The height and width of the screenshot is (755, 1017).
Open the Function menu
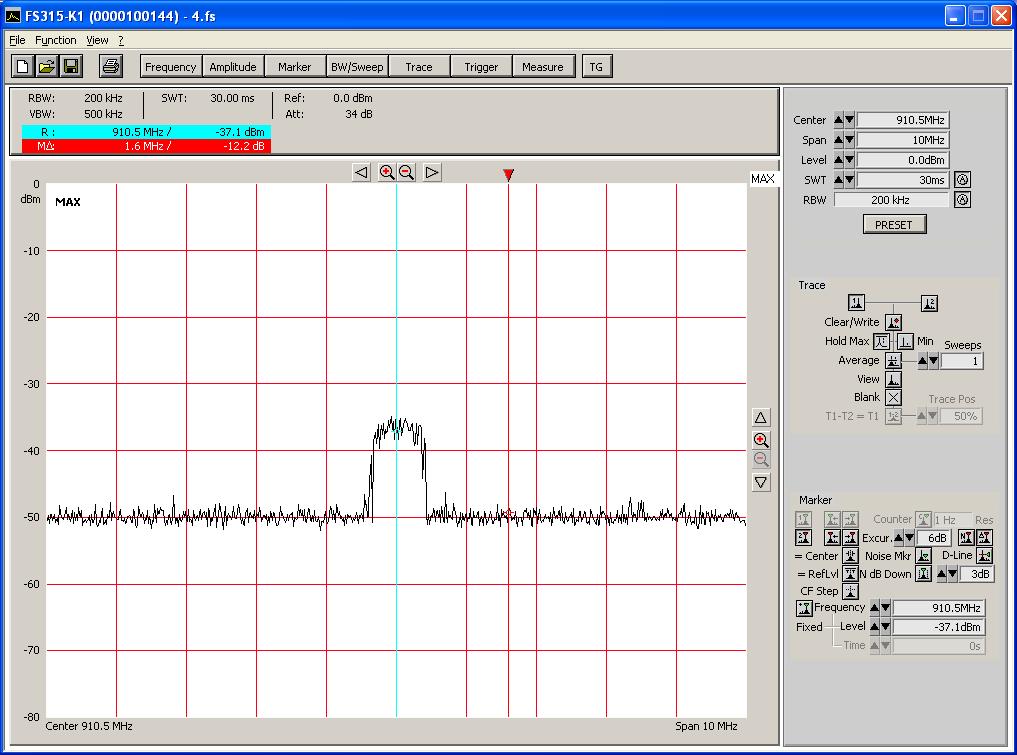tap(56, 40)
